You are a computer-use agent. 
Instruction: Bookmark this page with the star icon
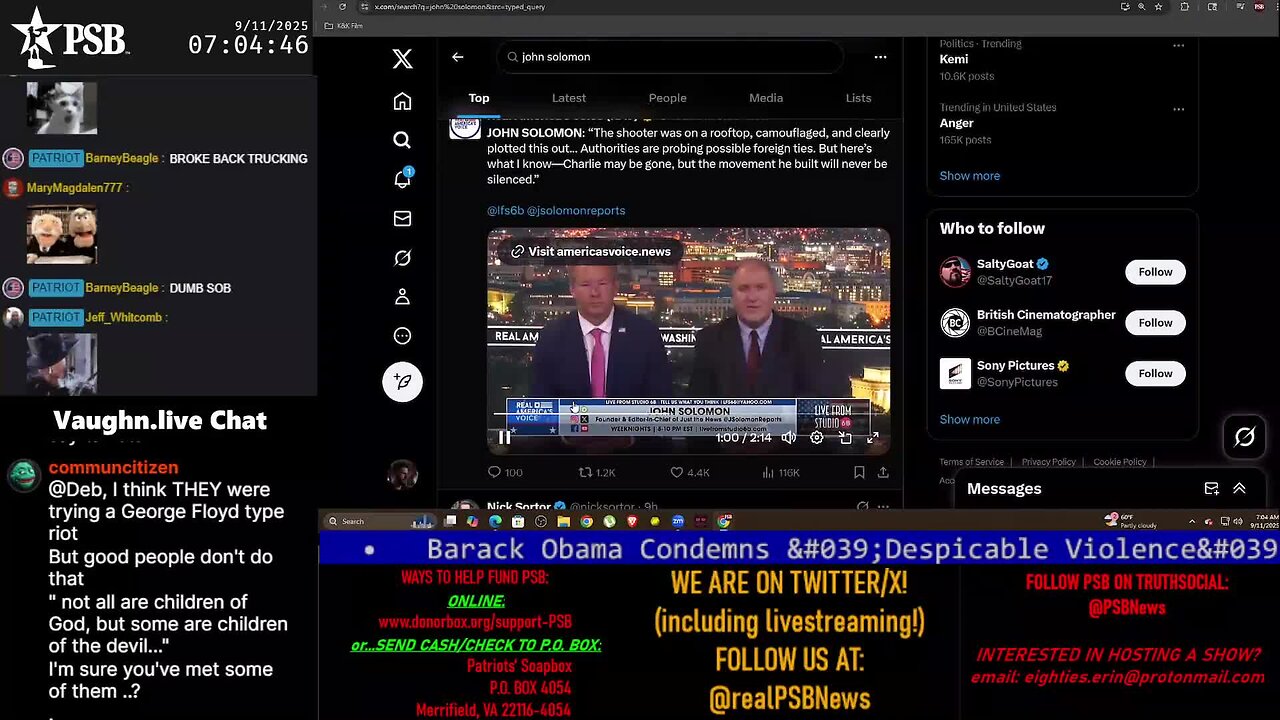(1158, 7)
